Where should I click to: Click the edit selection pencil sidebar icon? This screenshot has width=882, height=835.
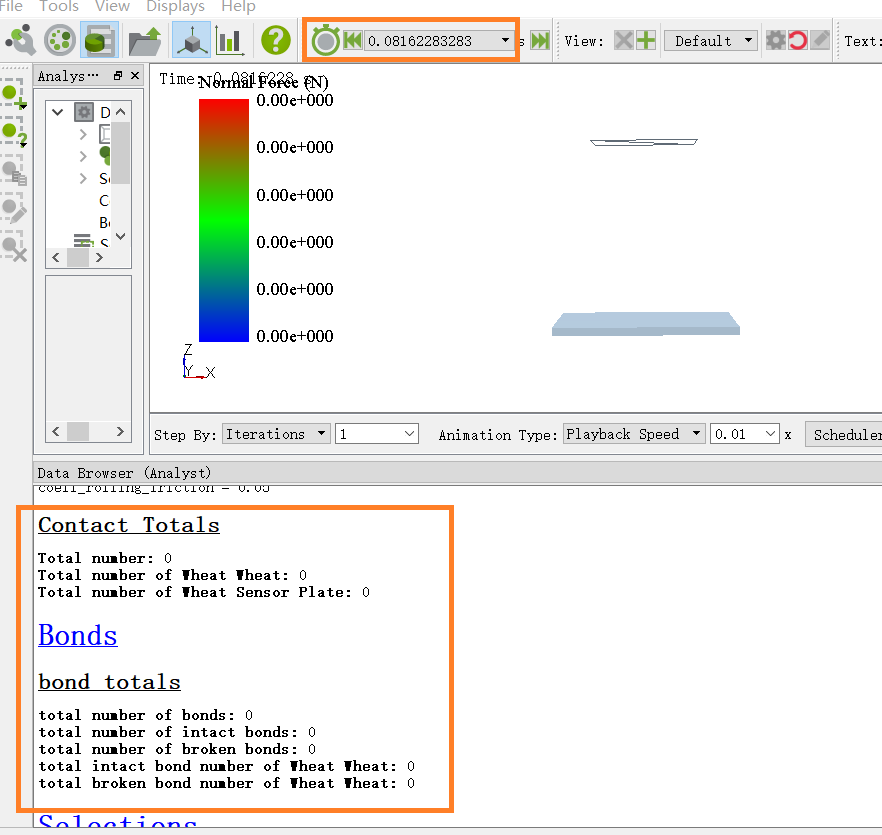click(x=14, y=209)
